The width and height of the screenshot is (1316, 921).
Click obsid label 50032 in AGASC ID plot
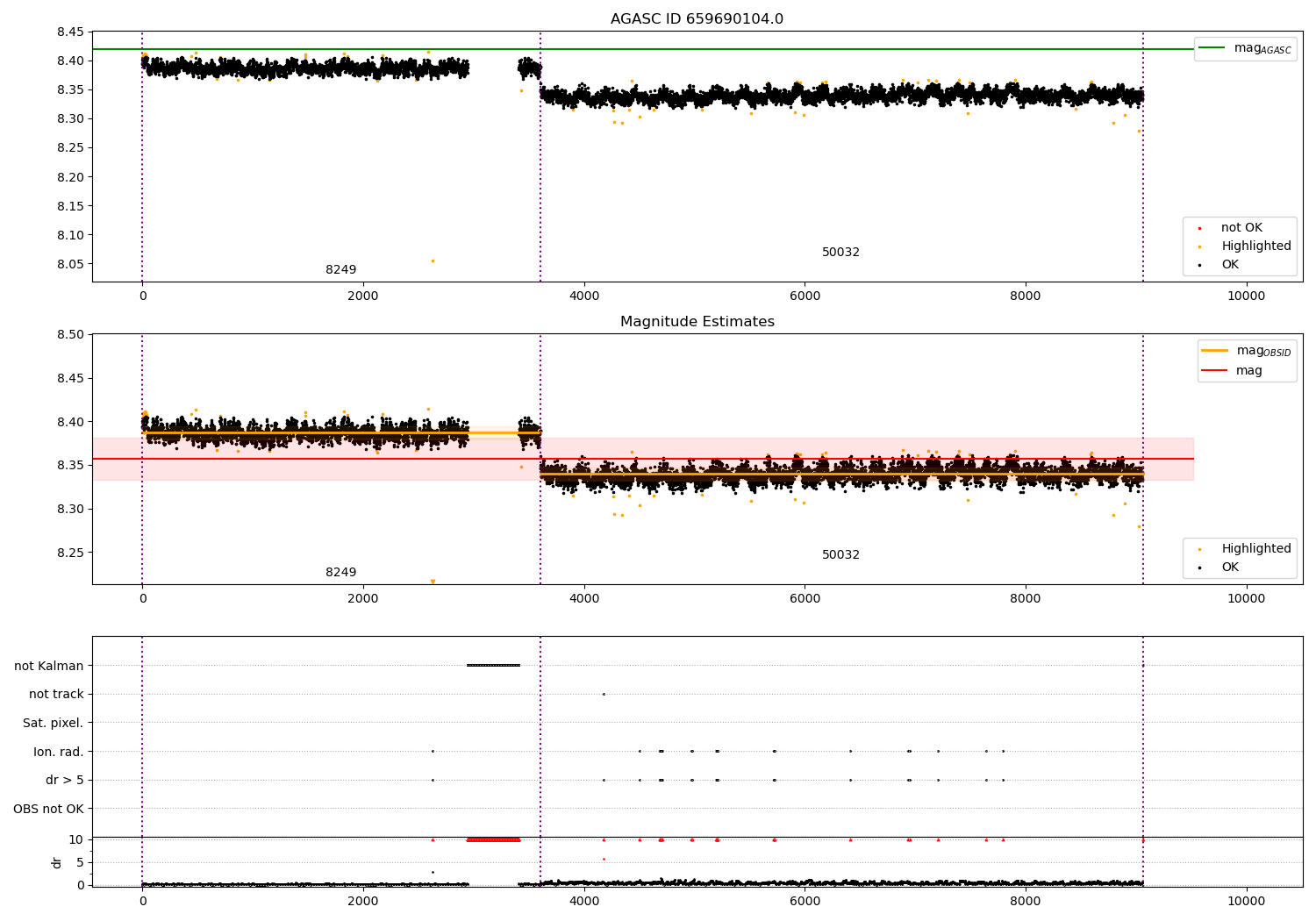tap(840, 253)
